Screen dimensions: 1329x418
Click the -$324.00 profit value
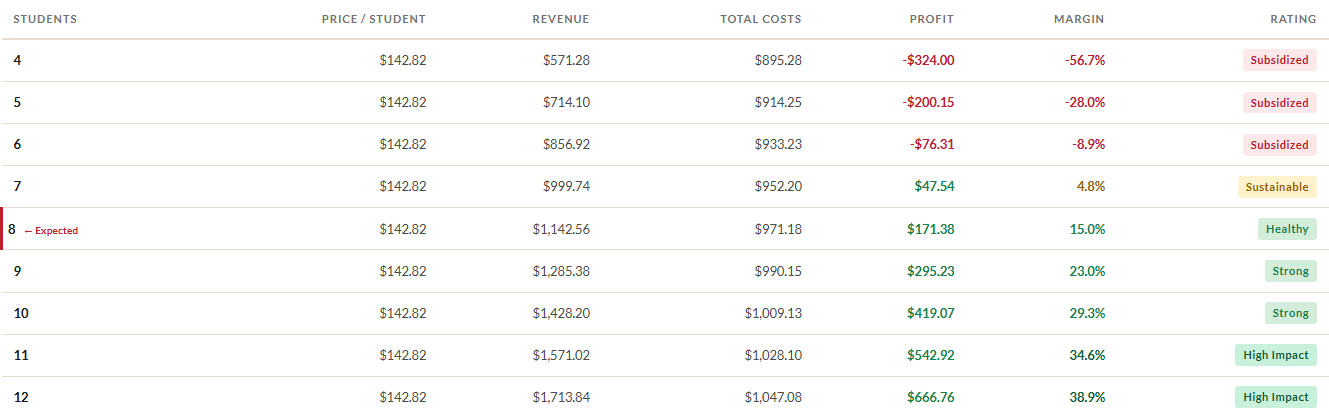pyautogui.click(x=928, y=60)
